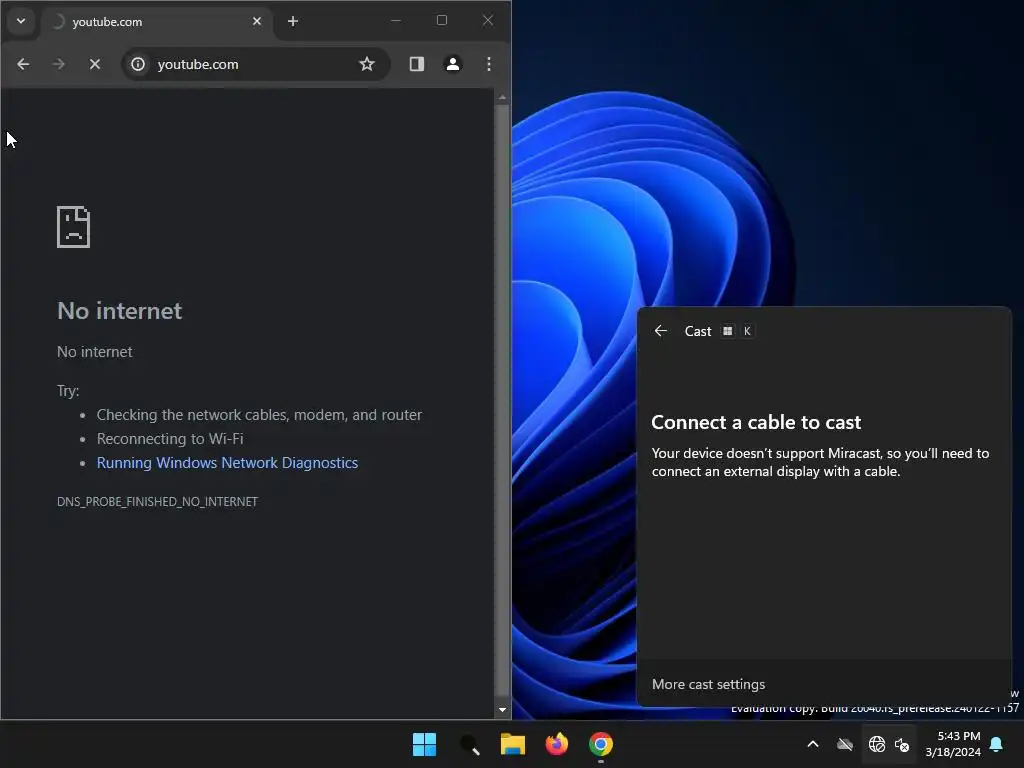Viewport: 1024px width, 768px height.
Task: Click the DNS_PROBE_FINISHED_NO_INTERNET error code
Action: (157, 502)
